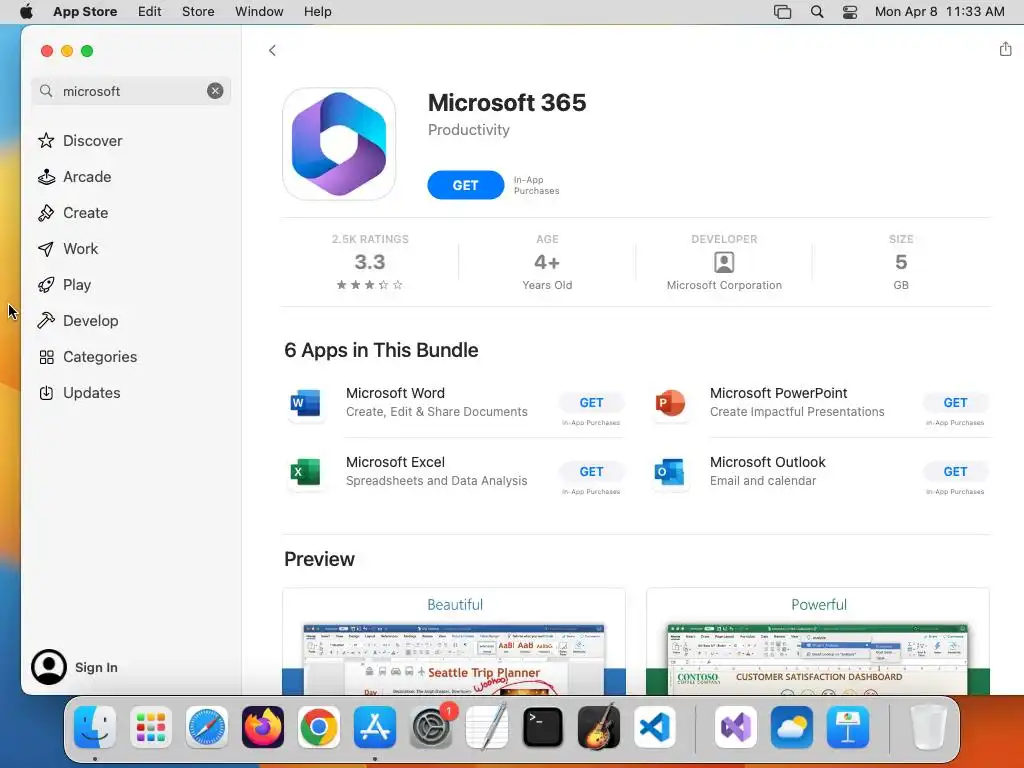Open the Microsoft Word title text
The width and height of the screenshot is (1024, 768).
coord(395,393)
